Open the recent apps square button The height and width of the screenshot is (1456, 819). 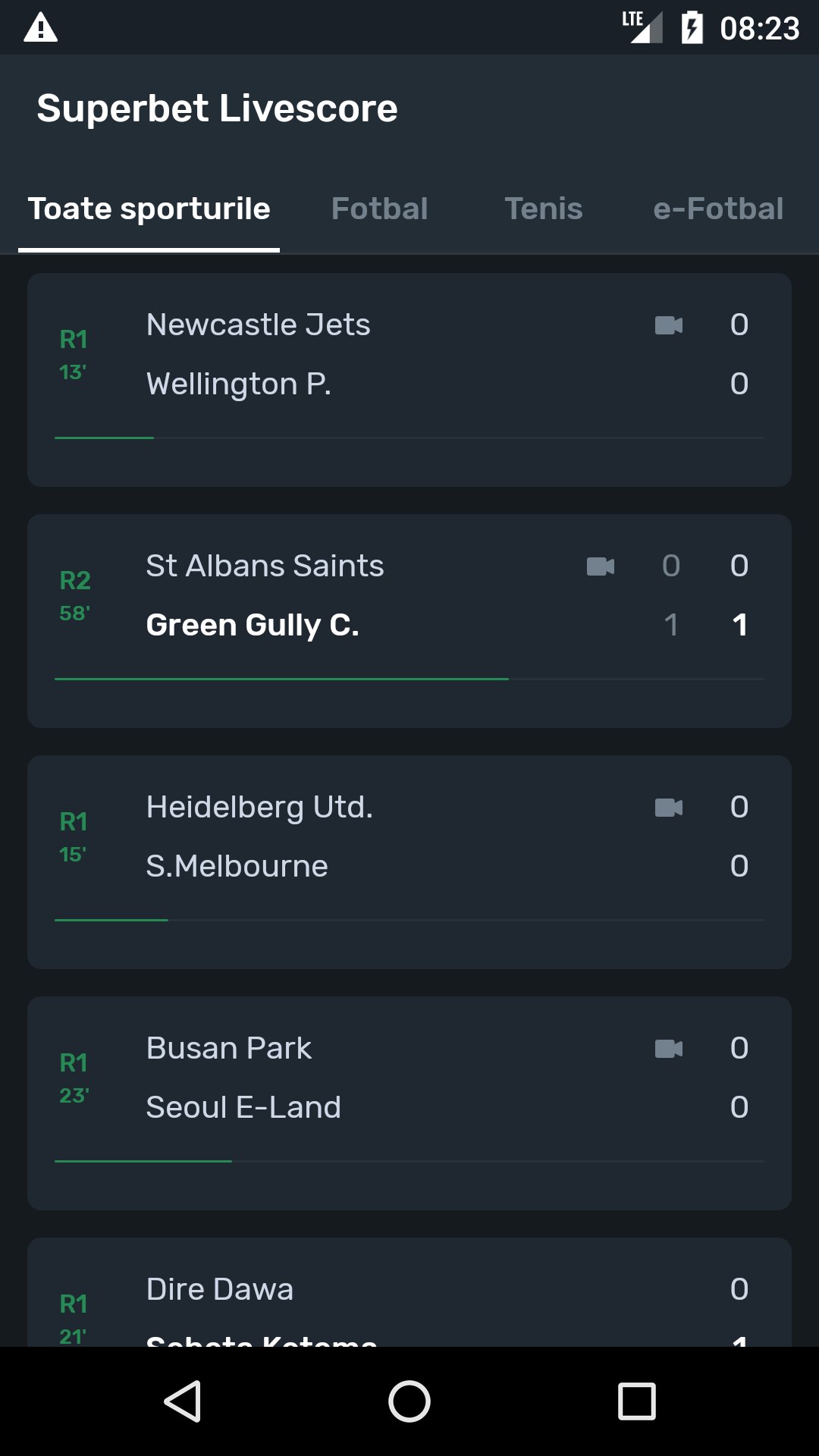(635, 1400)
